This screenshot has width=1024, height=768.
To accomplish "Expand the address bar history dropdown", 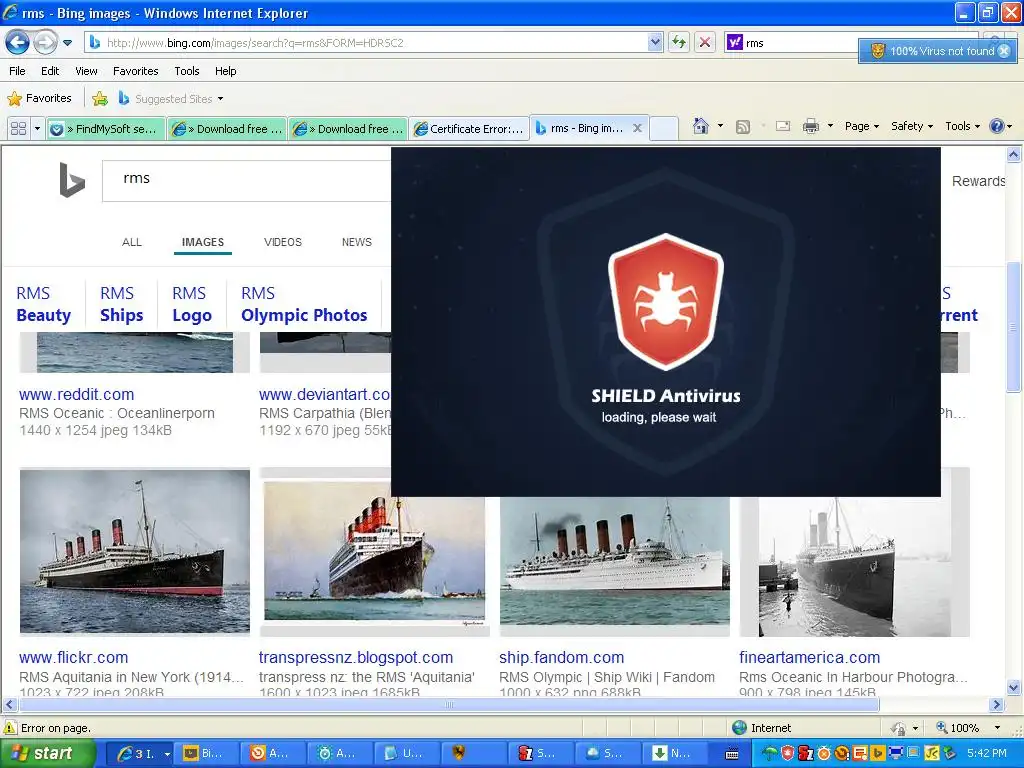I will 655,42.
